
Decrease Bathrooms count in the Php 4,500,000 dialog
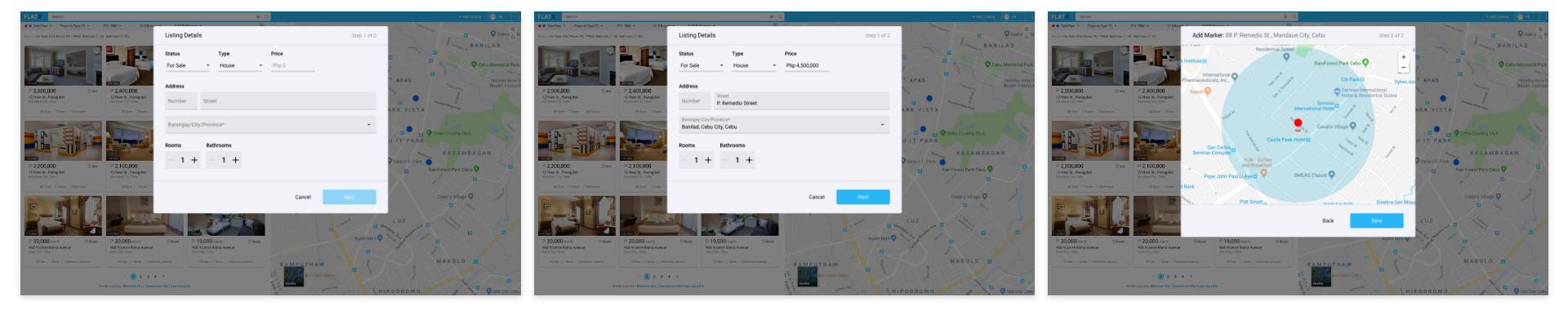pos(725,161)
